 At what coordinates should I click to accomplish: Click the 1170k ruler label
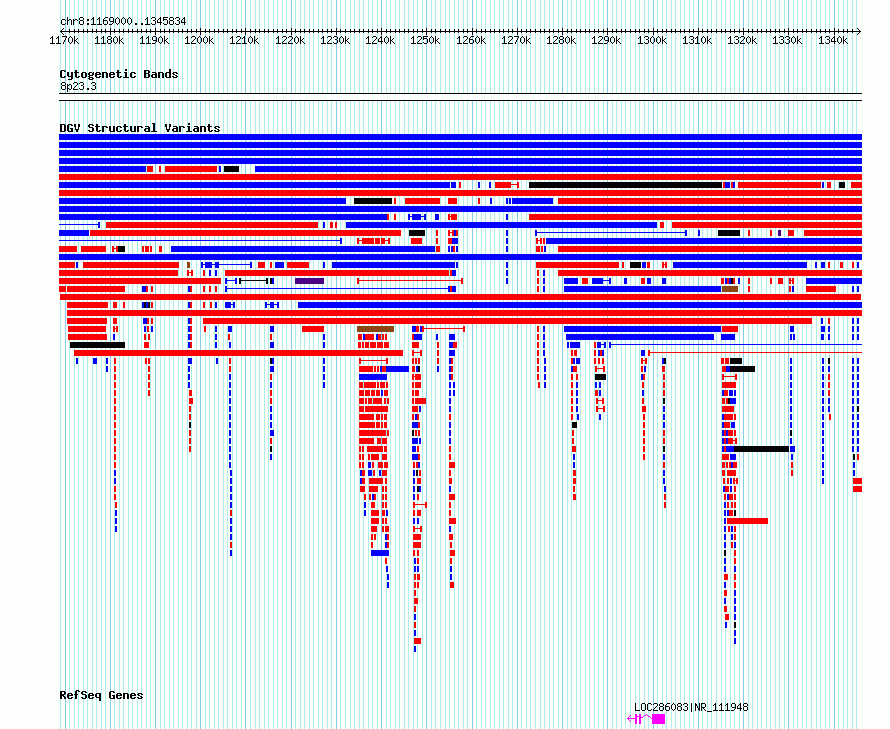pos(64,40)
